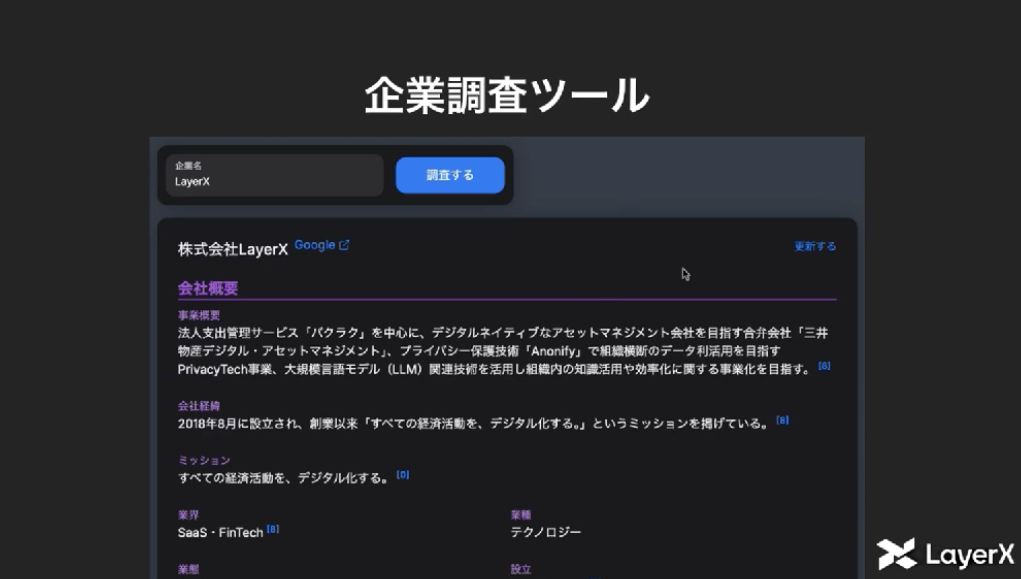Click the 設立 label
The image size is (1021, 579).
click(x=520, y=569)
